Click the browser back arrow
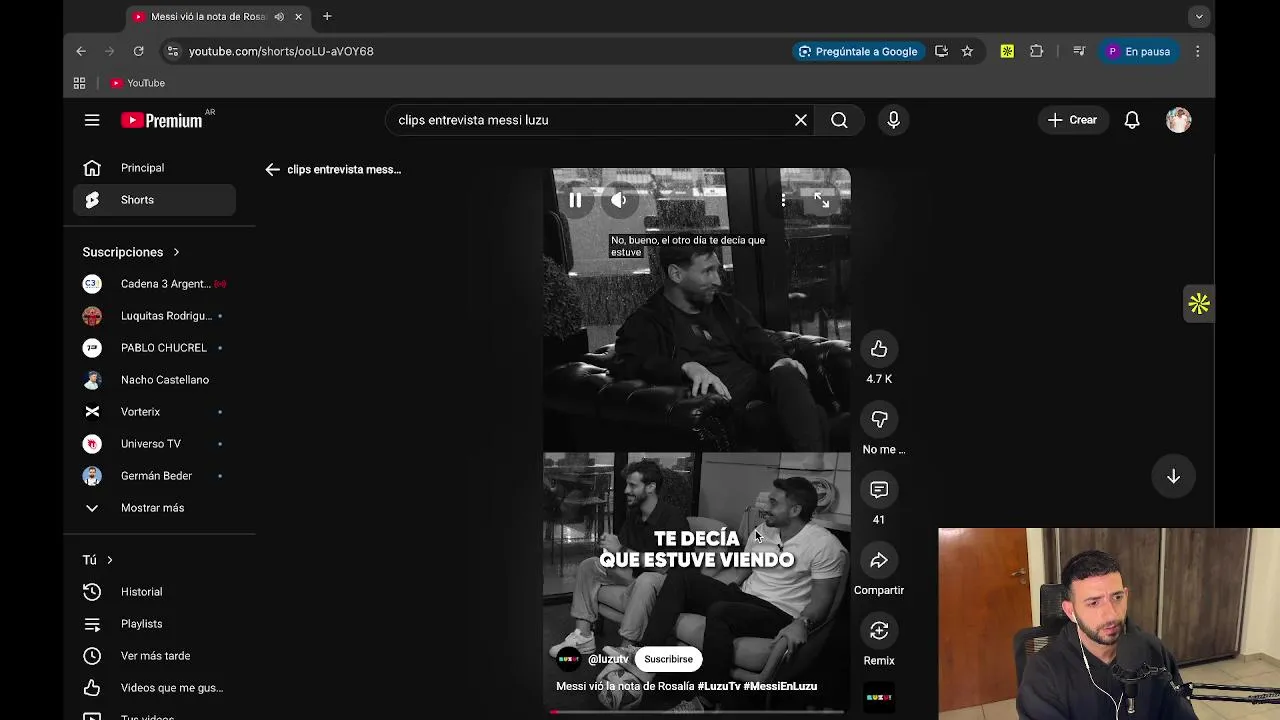Image resolution: width=1280 pixels, height=720 pixels. [81, 51]
